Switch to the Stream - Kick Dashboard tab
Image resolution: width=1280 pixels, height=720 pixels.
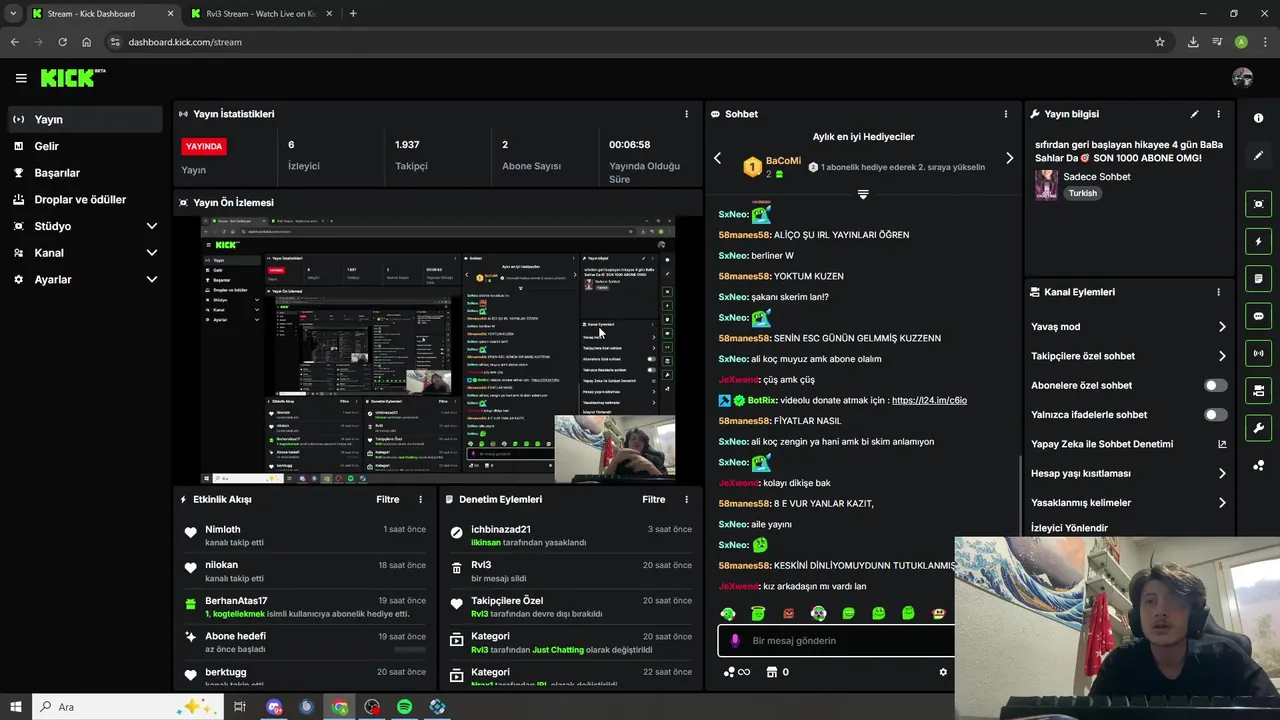tap(101, 14)
